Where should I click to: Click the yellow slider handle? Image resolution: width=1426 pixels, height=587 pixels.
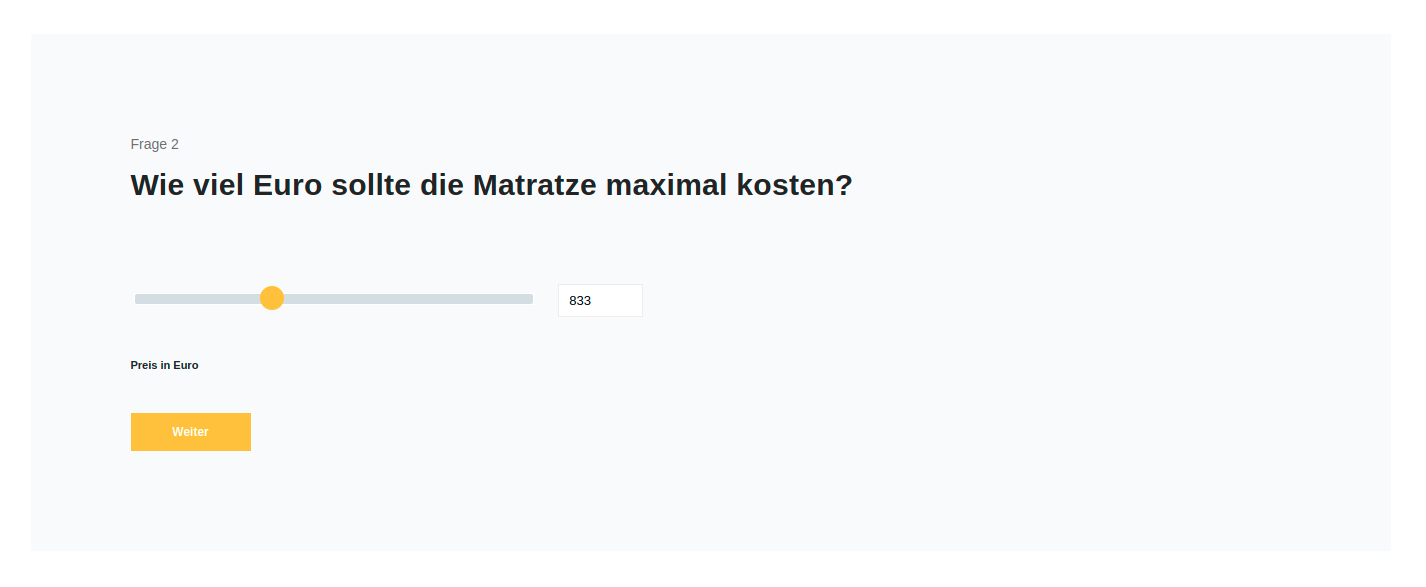(x=272, y=298)
